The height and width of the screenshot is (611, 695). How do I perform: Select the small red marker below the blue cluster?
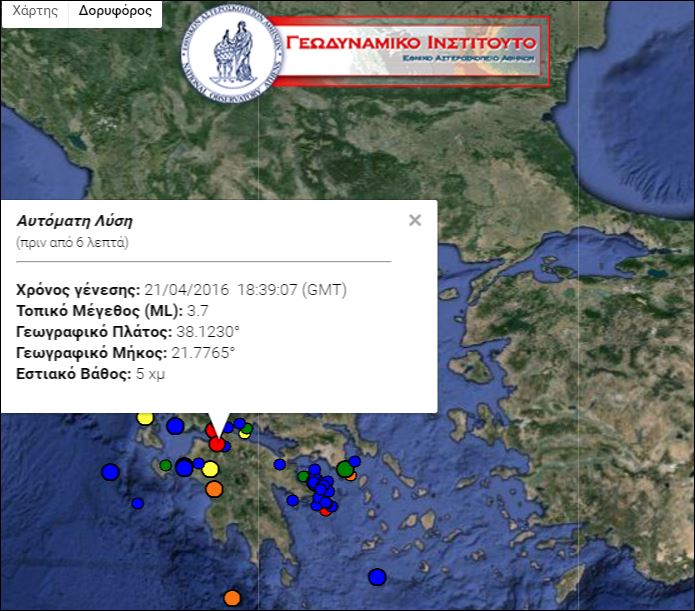coord(326,511)
